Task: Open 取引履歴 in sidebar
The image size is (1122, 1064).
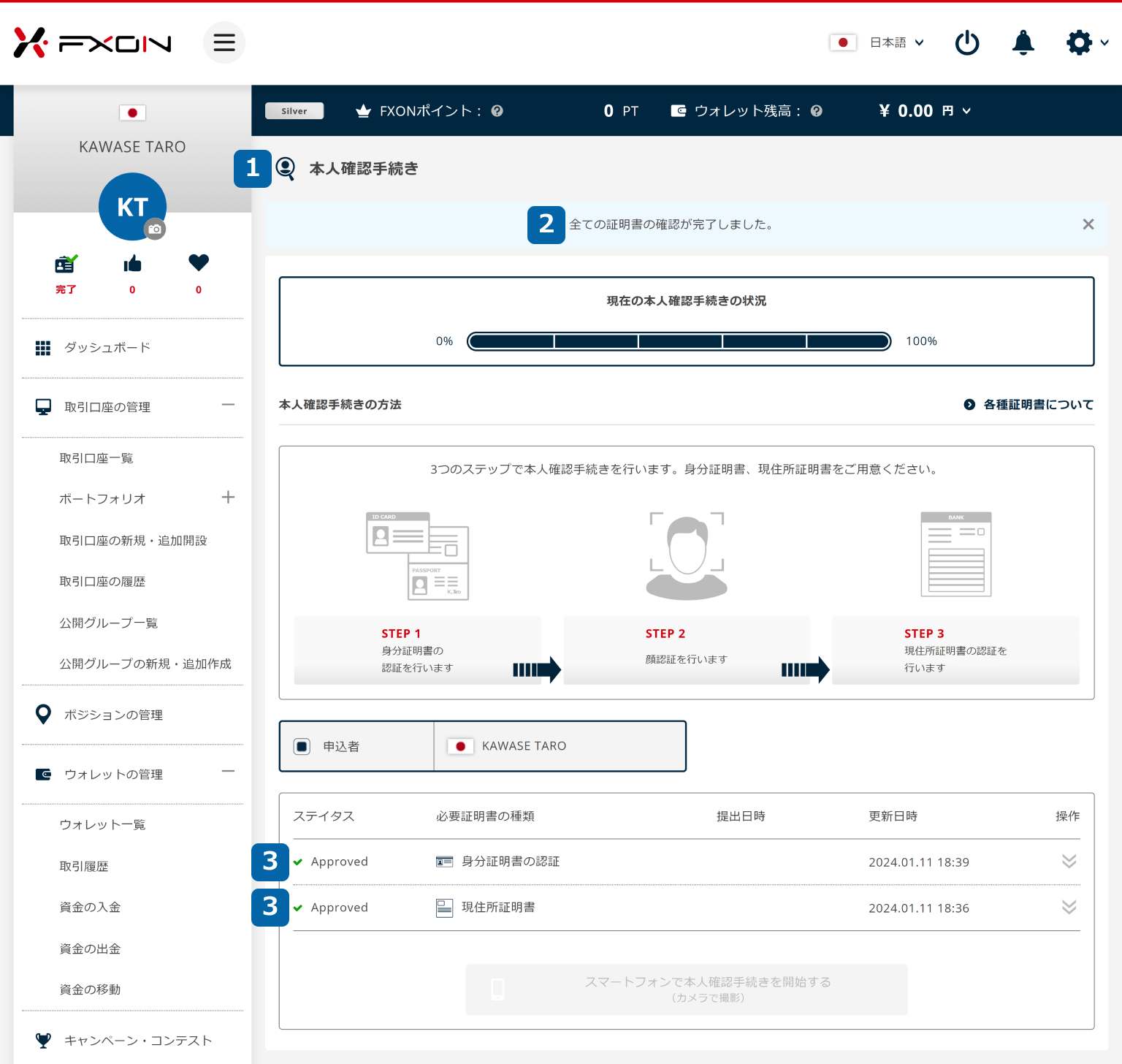Action: pyautogui.click(x=84, y=867)
